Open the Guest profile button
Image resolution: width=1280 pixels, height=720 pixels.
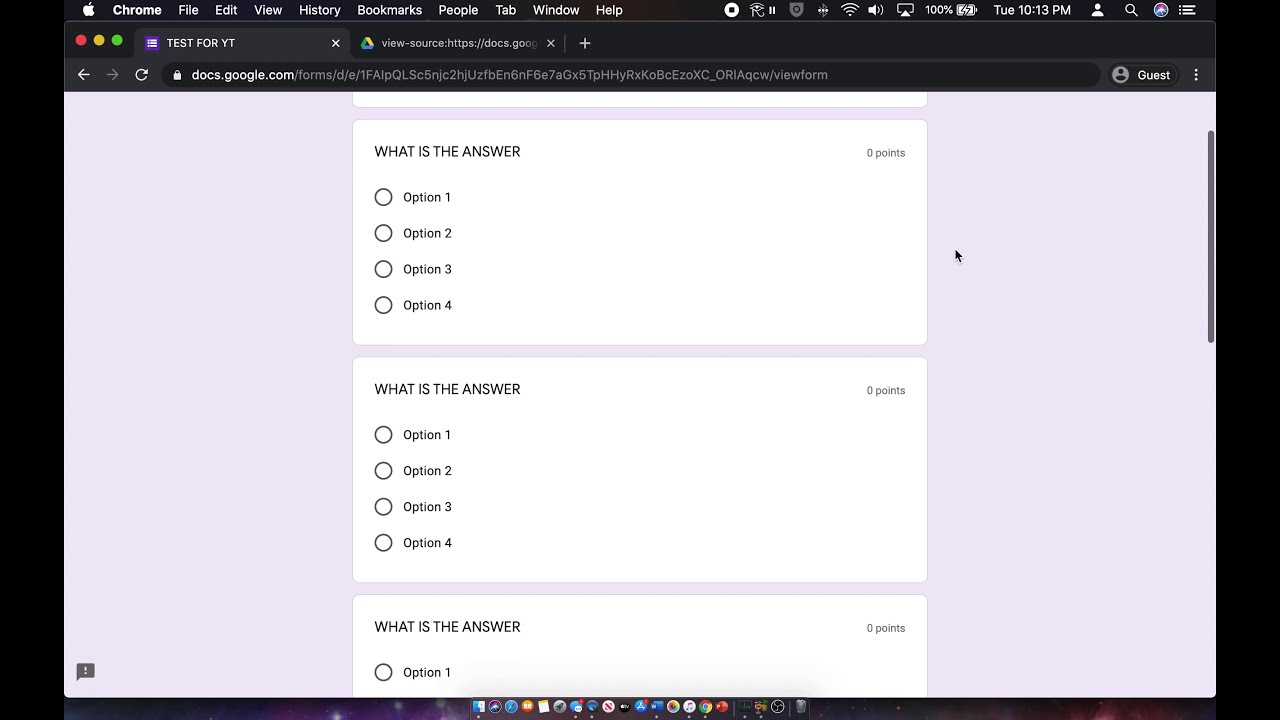tap(1141, 75)
